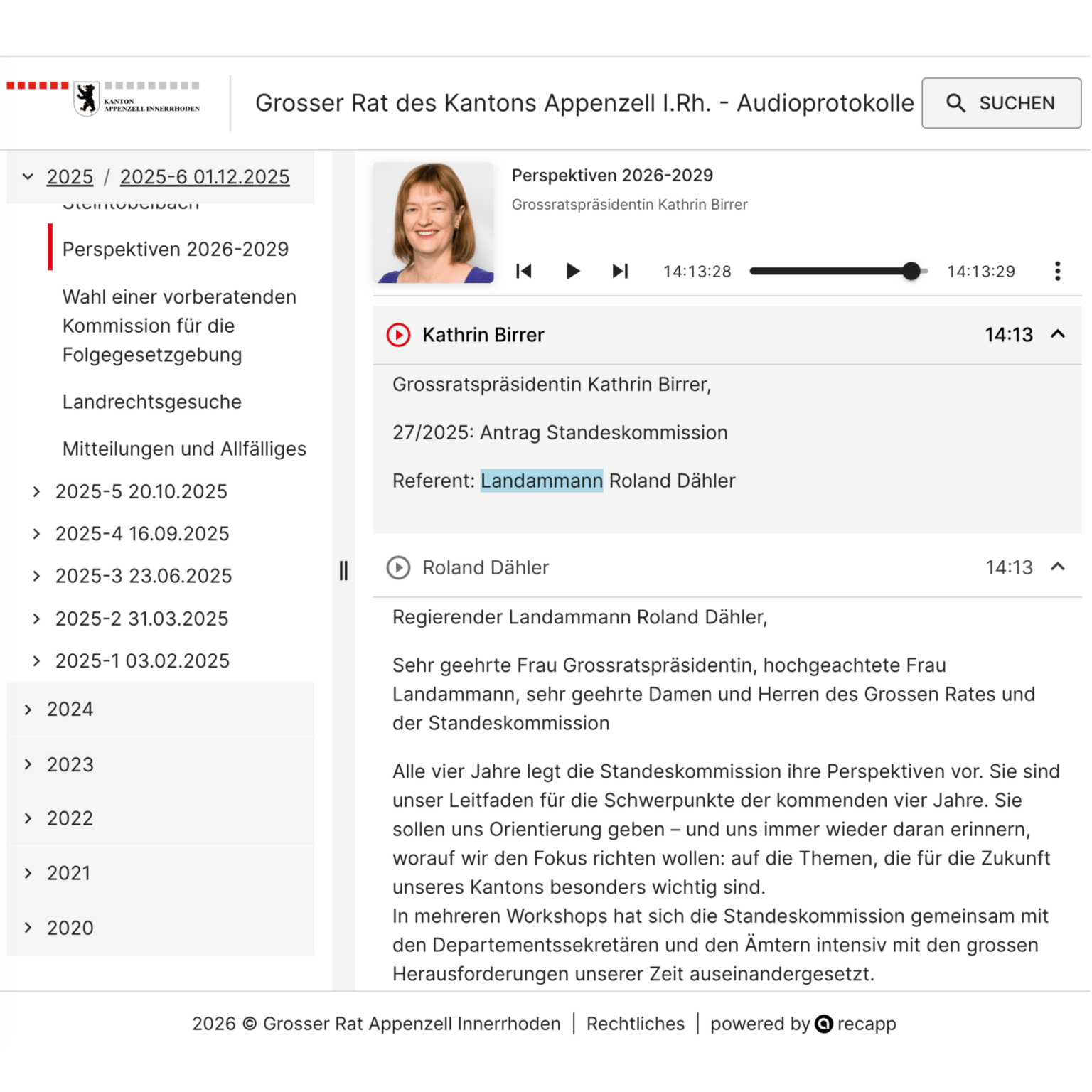This screenshot has height=1092, width=1092.
Task: Click the Kanton Appenzell Innerrhoden logo
Action: 105,98
